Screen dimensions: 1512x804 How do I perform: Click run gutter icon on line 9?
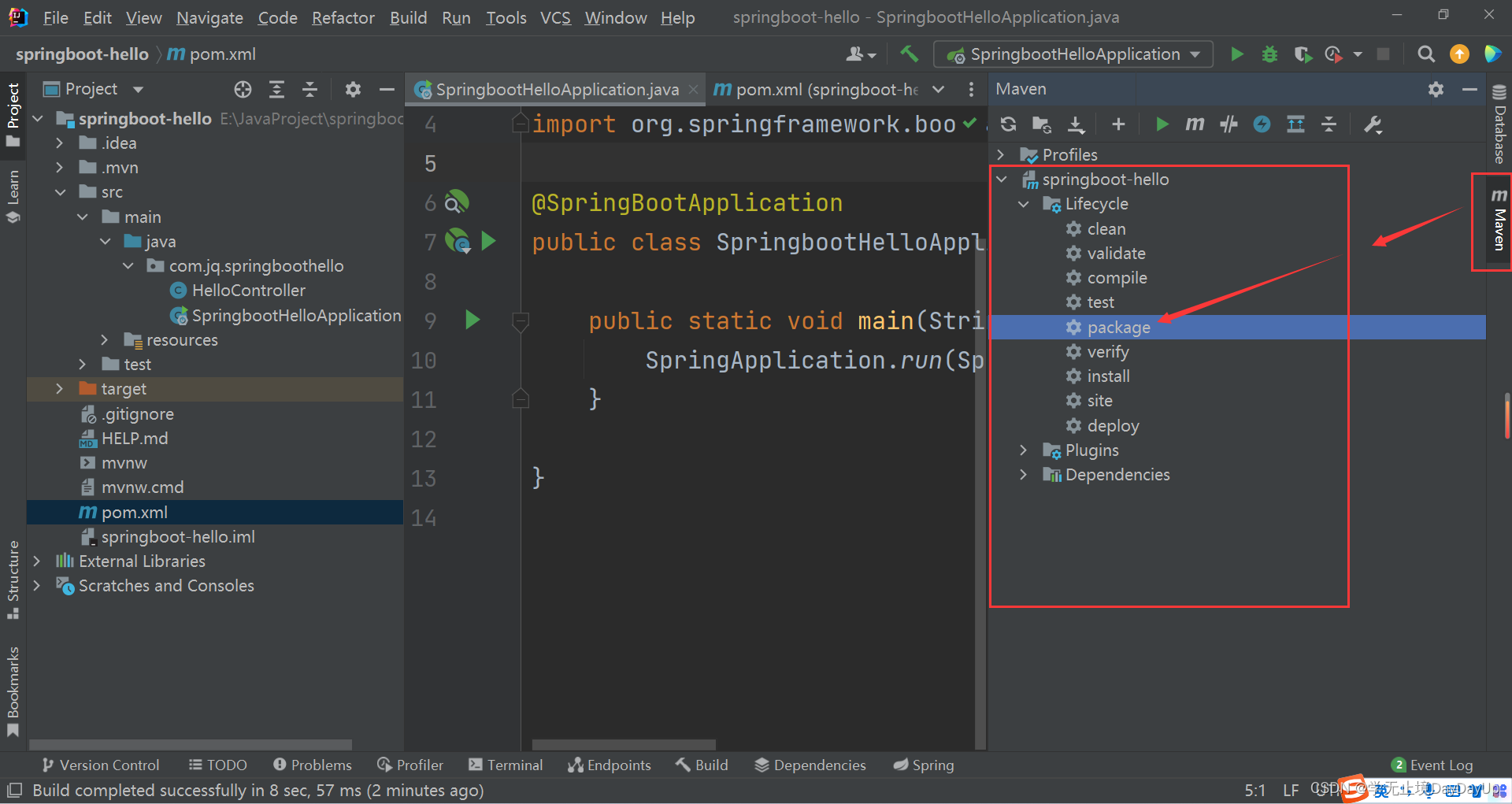pos(472,320)
